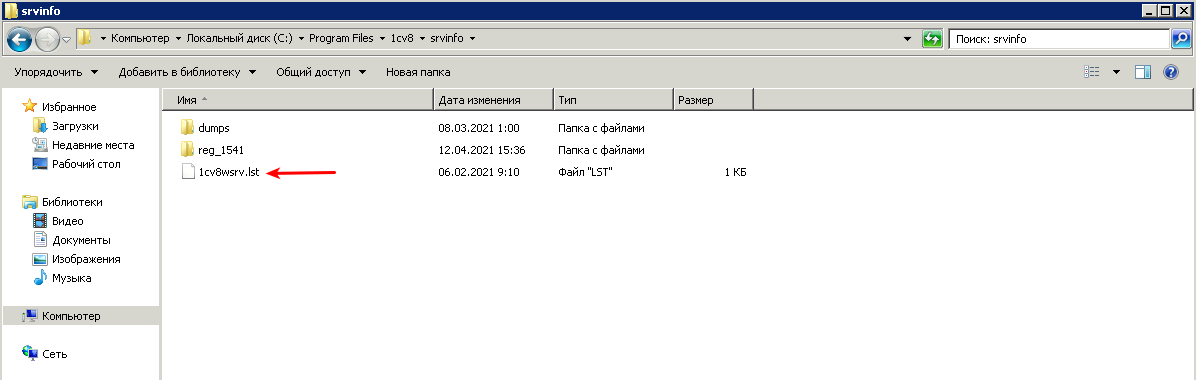1196x380 pixels.
Task: Open Избранное in the navigation pane
Action: click(x=69, y=107)
